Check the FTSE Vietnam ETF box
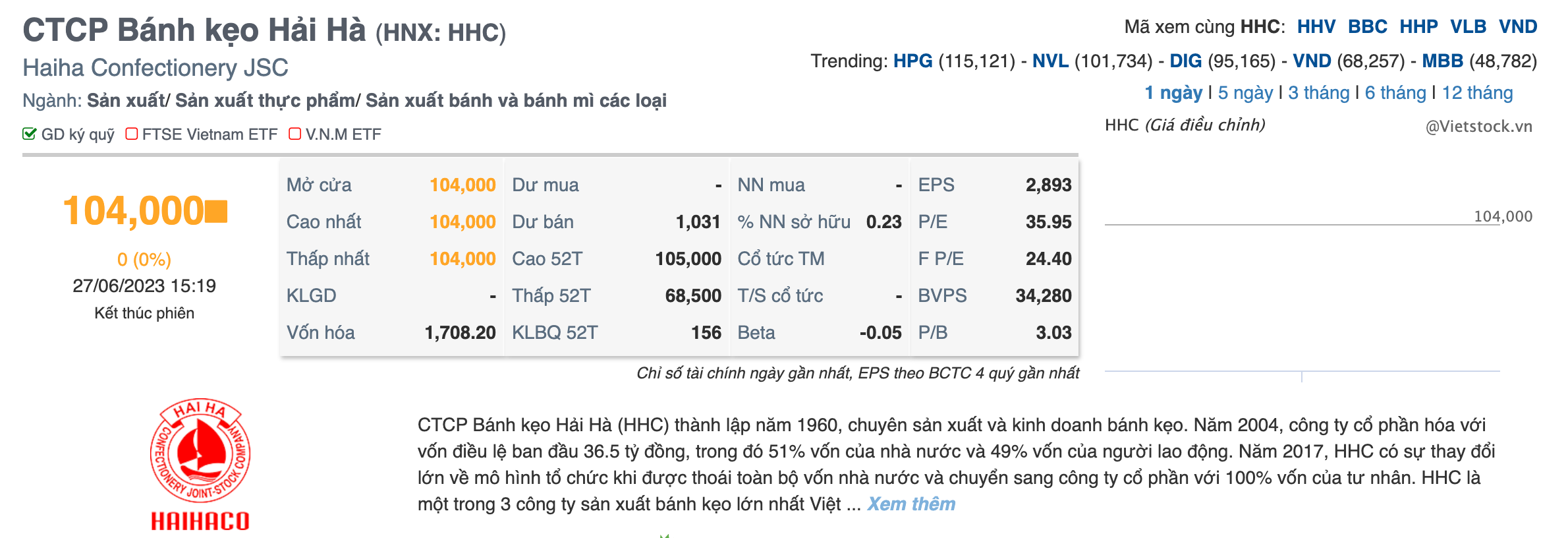 coord(132,134)
